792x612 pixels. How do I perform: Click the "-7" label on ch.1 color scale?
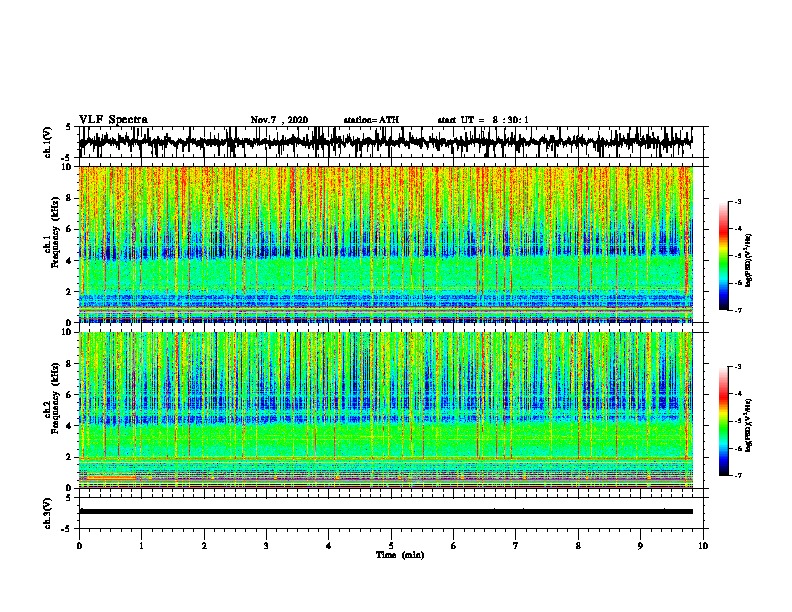coord(737,310)
